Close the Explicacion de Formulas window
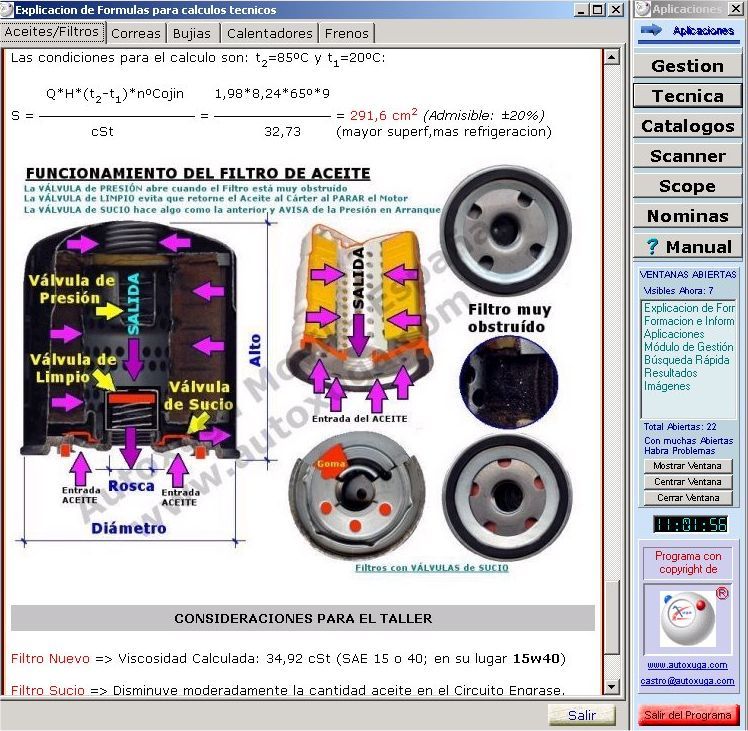This screenshot has width=748, height=731. (616, 10)
